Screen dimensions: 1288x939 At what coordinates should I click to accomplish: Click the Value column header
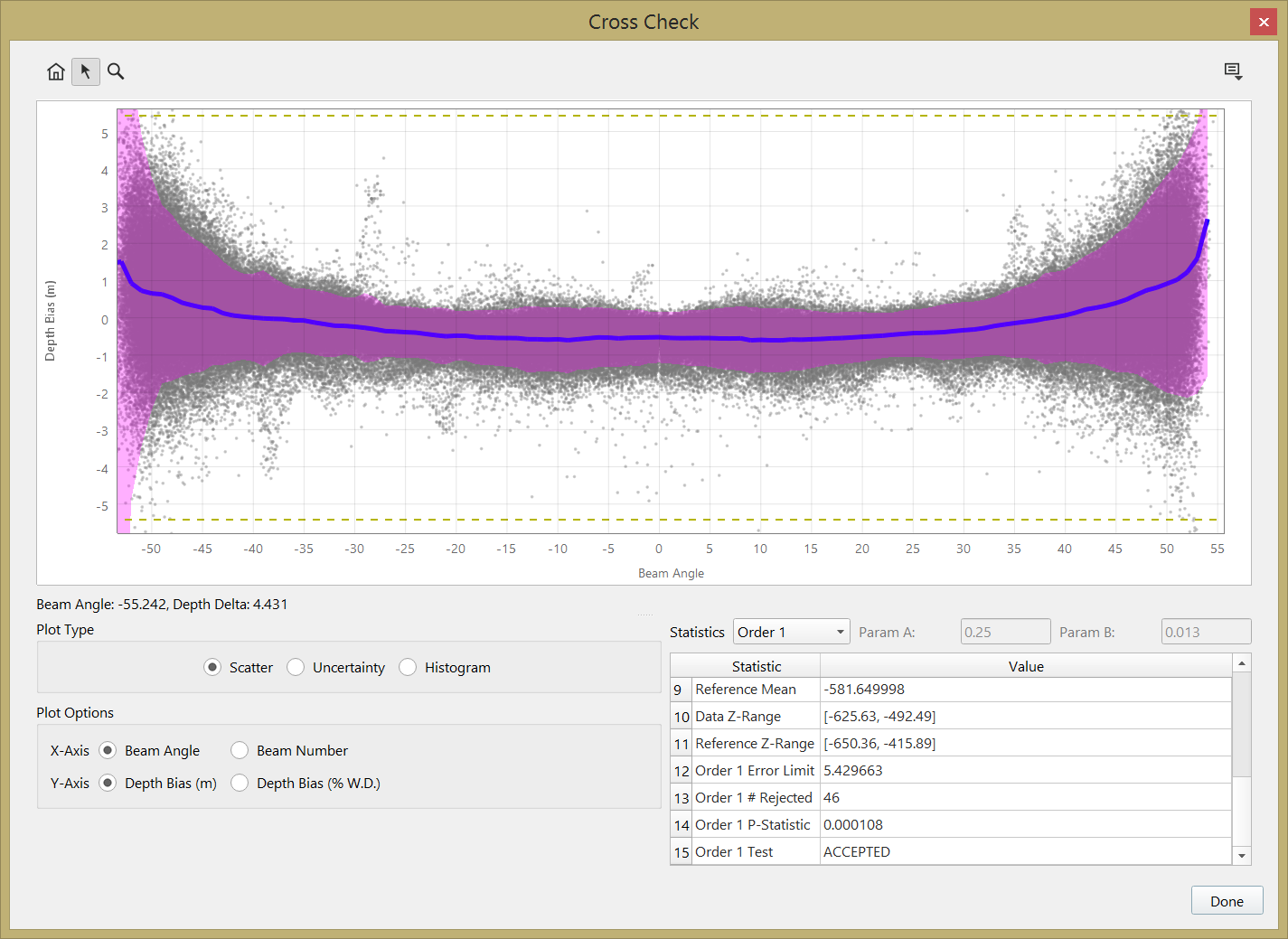point(1025,666)
